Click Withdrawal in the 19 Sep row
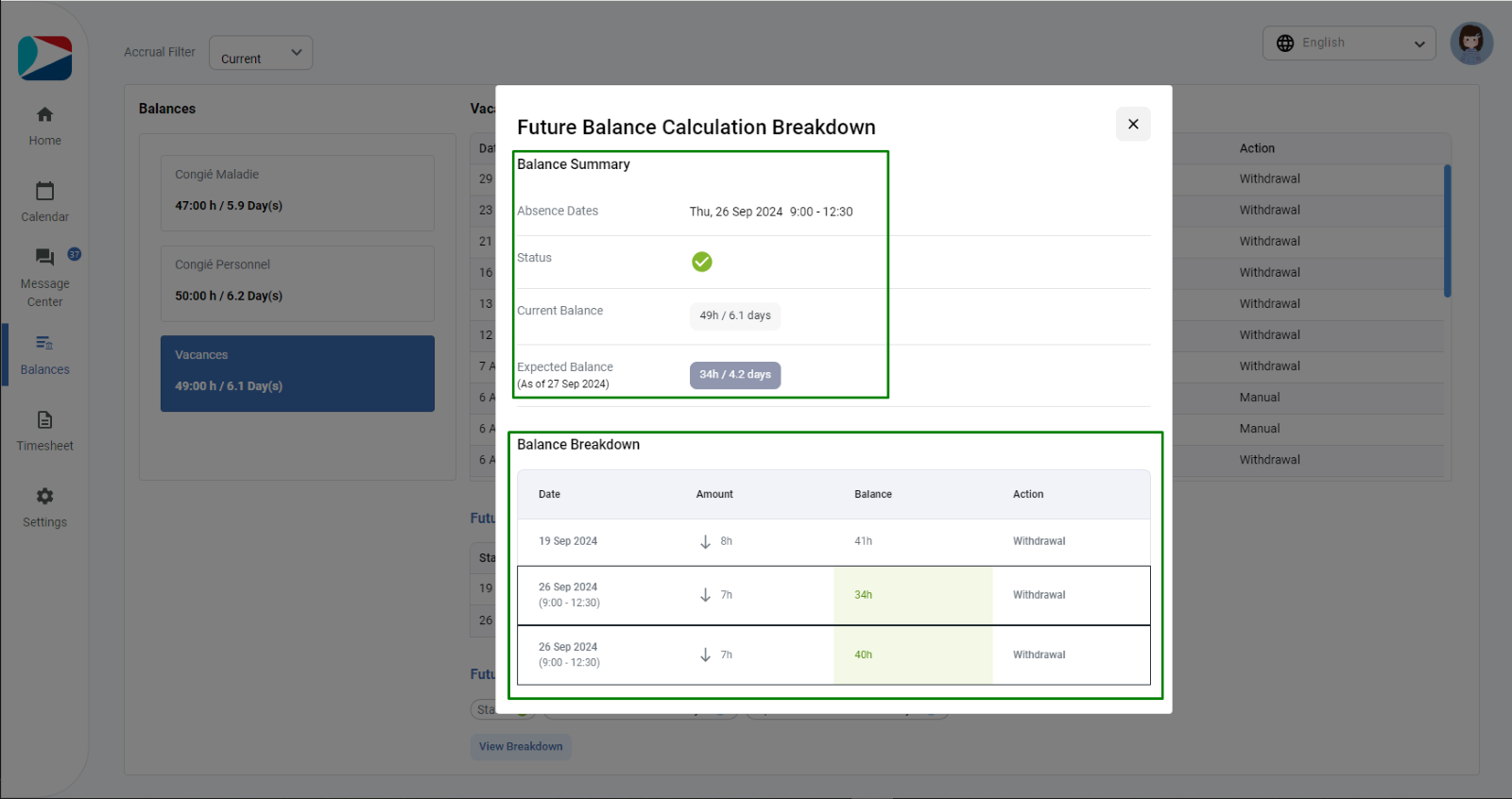Viewport: 1512px width, 799px height. click(x=1039, y=542)
